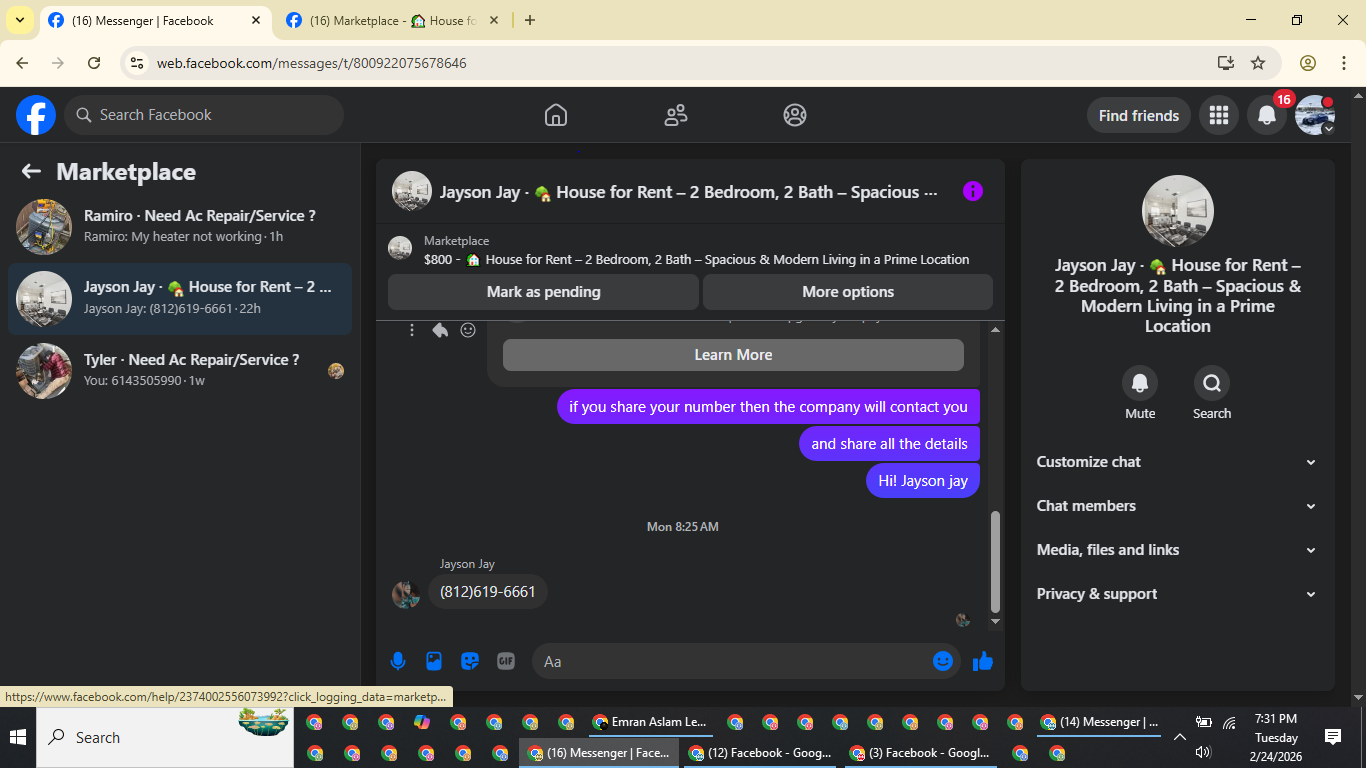The height and width of the screenshot is (768, 1366).
Task: Open Ramiro Need Ac Repair conversation
Action: [x=180, y=226]
